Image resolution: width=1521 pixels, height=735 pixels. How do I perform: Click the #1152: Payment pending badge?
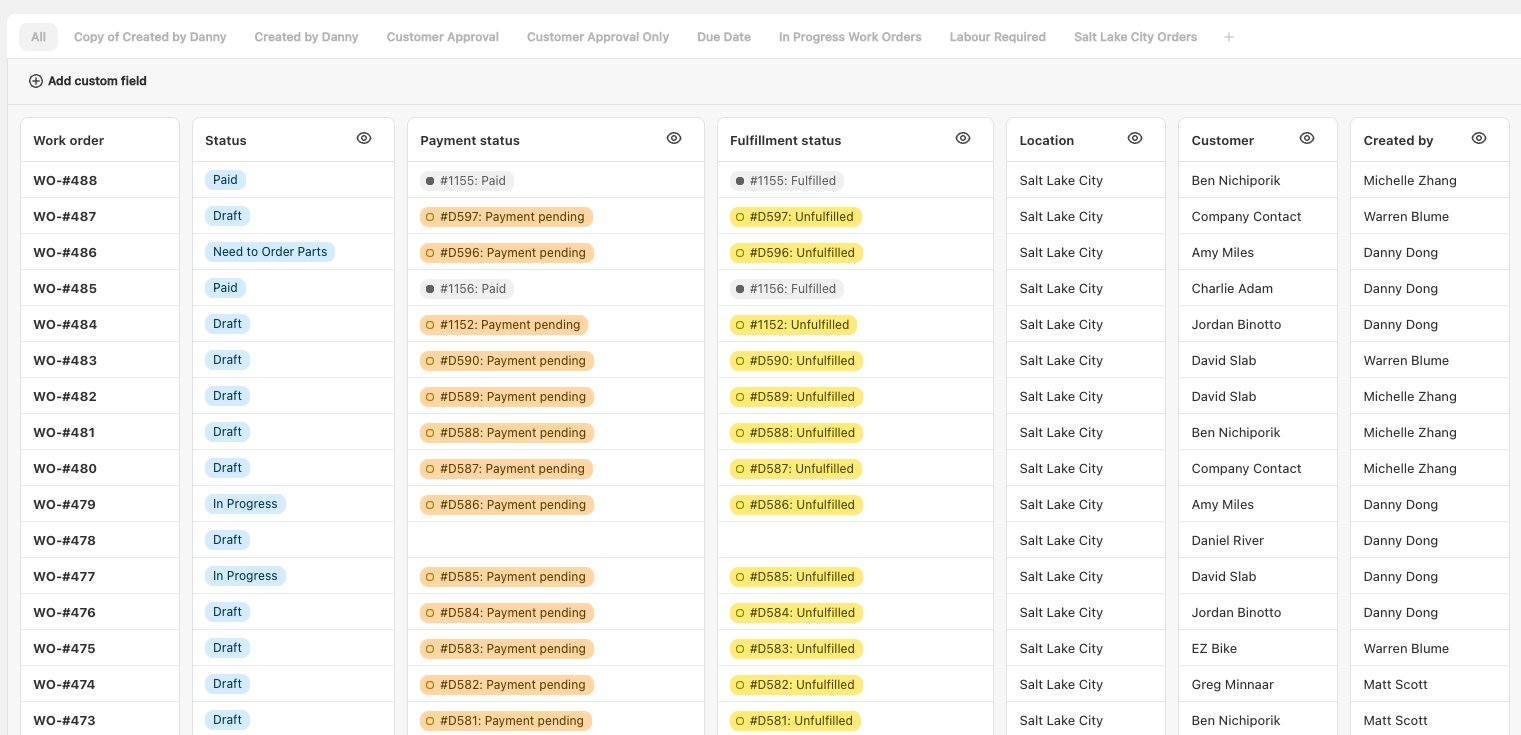pyautogui.click(x=503, y=325)
